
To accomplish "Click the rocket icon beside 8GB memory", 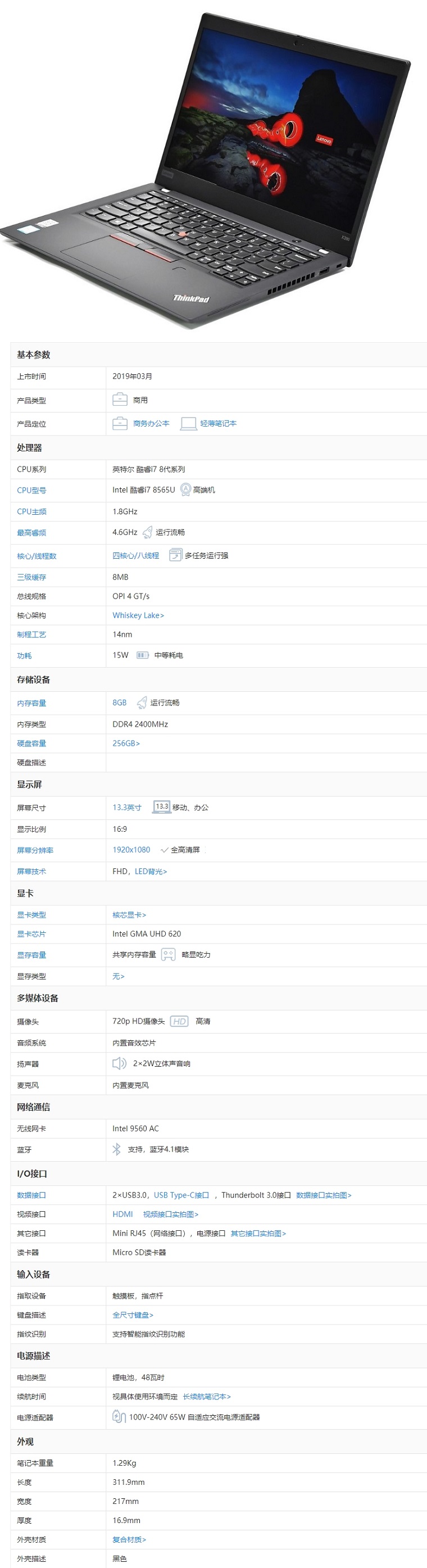I will (x=142, y=703).
